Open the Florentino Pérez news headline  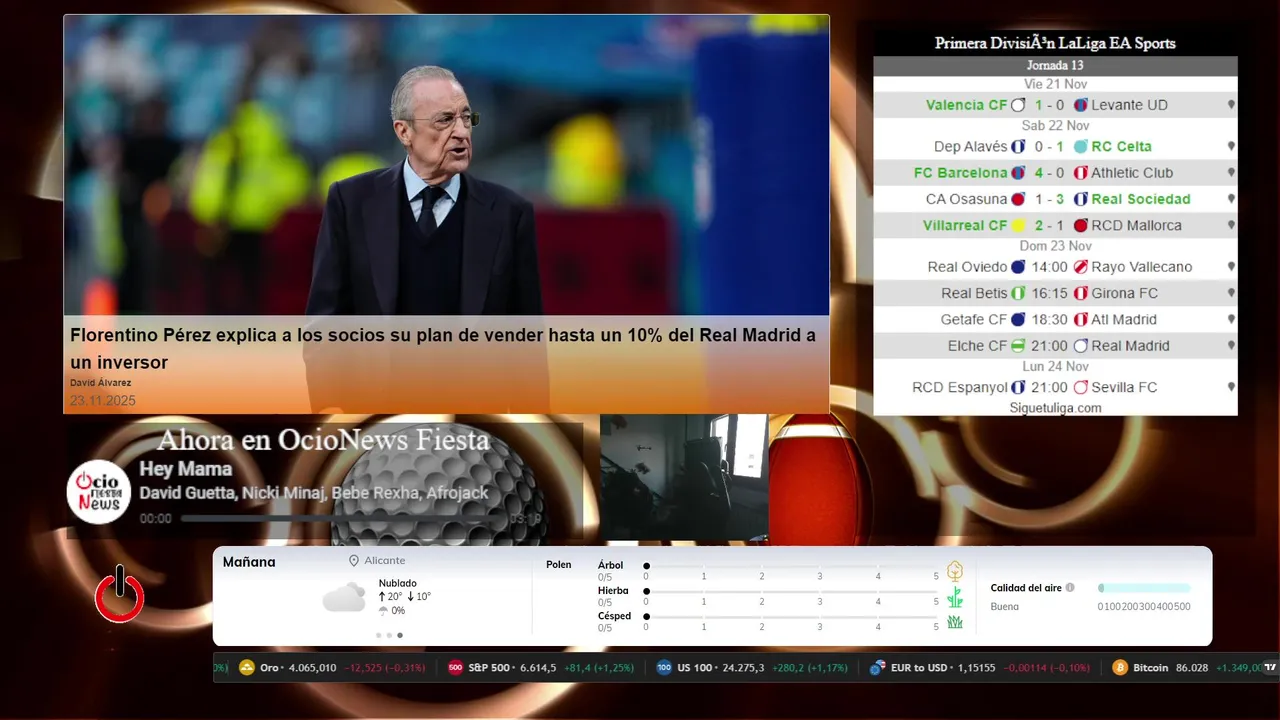(x=443, y=349)
